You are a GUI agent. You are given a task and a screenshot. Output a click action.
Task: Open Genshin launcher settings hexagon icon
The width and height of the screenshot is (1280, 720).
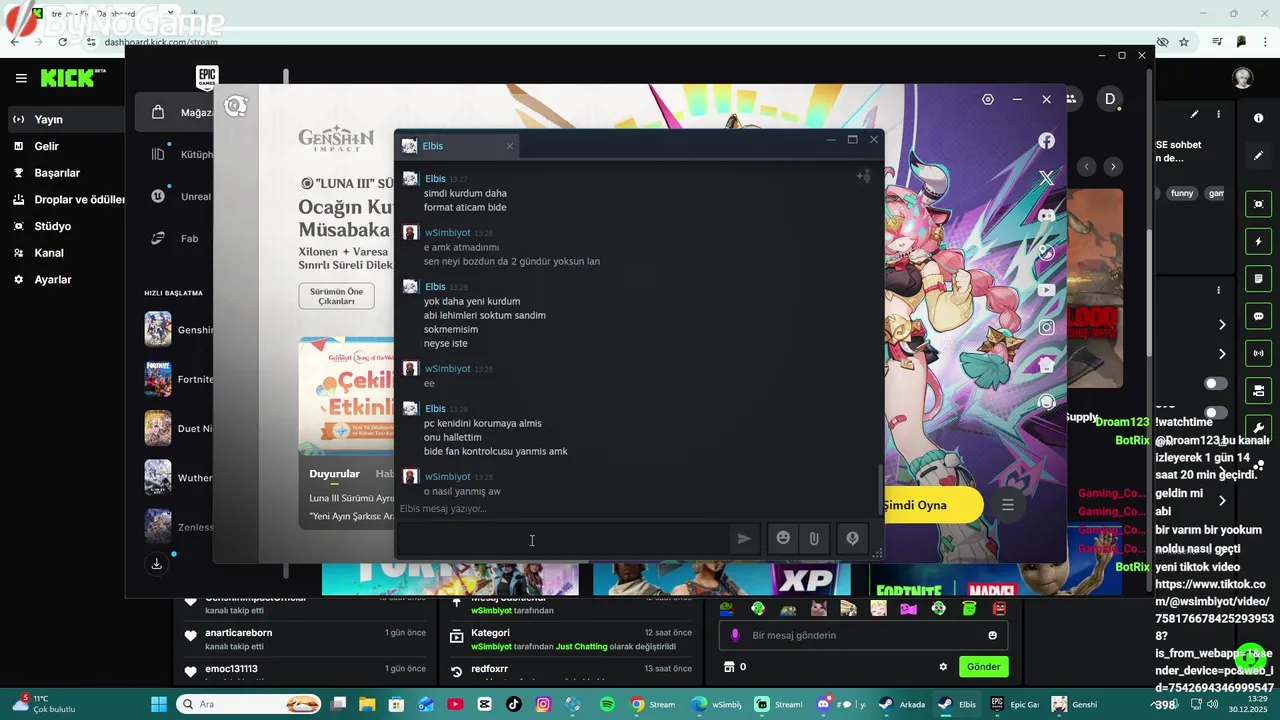[988, 99]
